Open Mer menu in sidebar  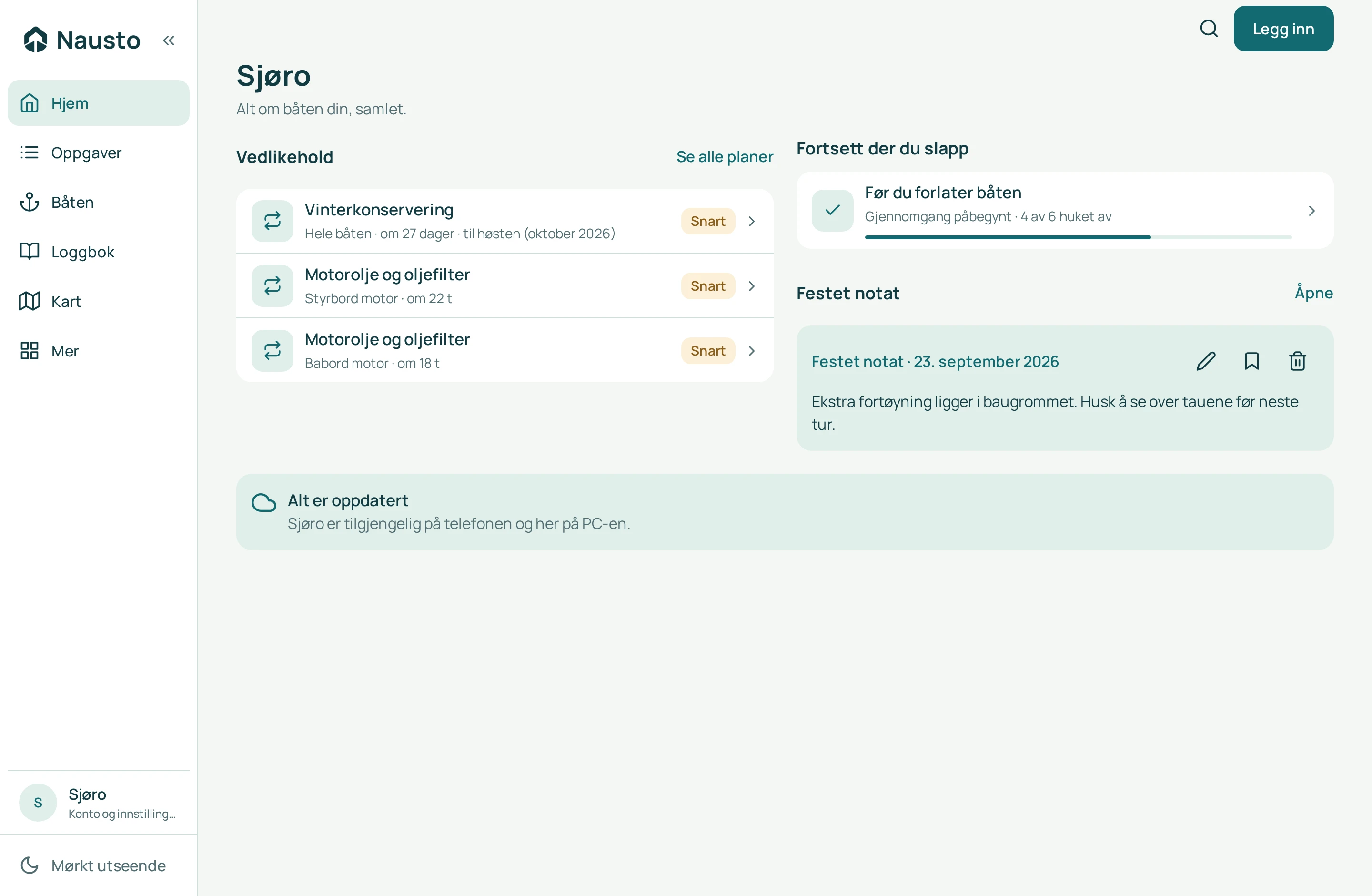(x=99, y=351)
